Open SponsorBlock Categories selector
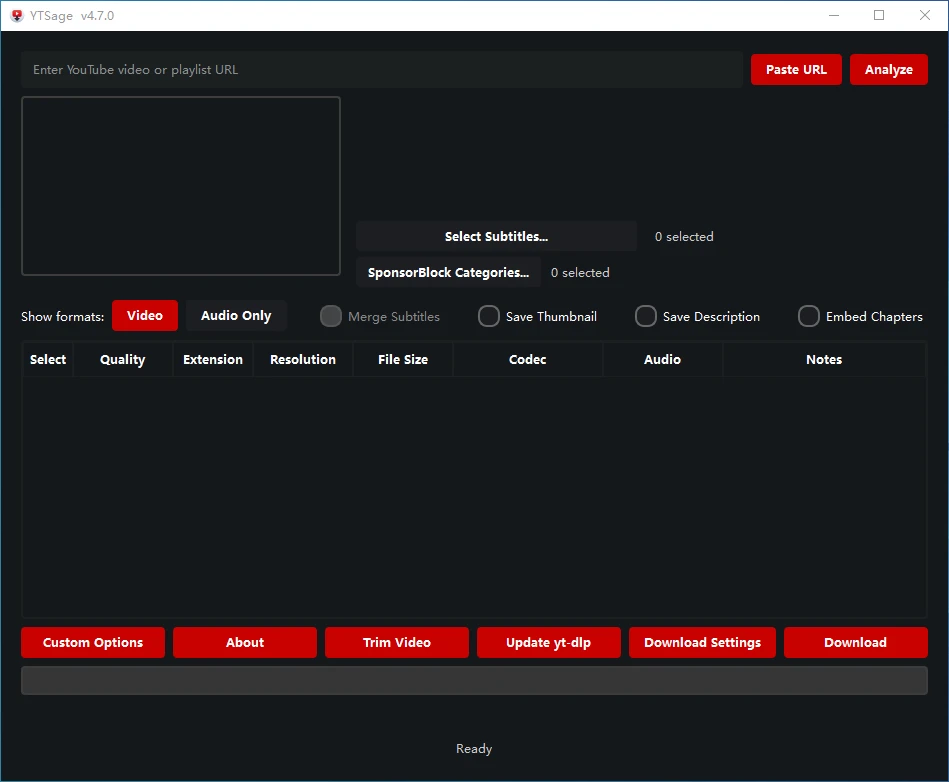The image size is (949, 782). pos(448,273)
